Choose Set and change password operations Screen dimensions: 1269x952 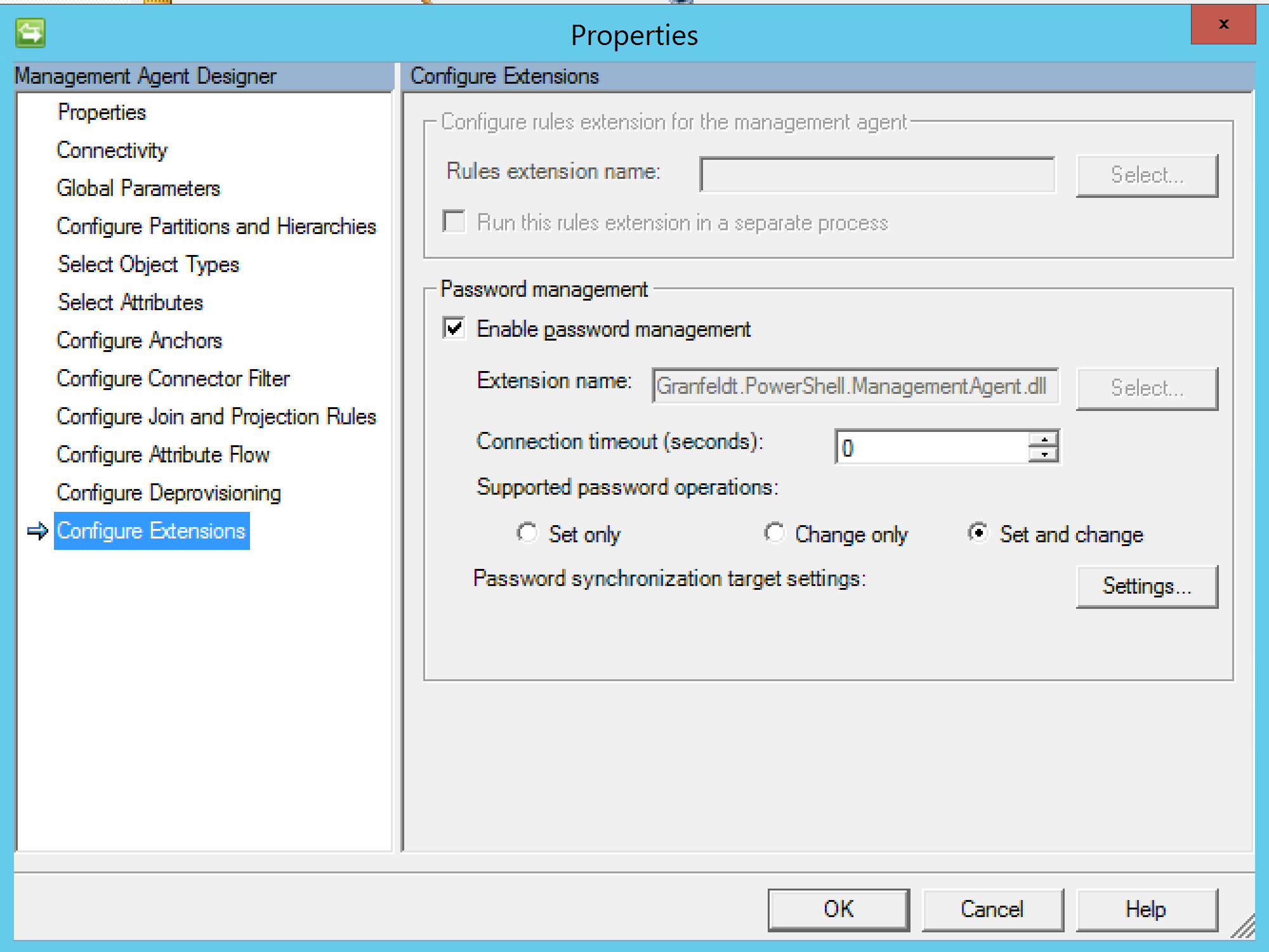coord(978,533)
